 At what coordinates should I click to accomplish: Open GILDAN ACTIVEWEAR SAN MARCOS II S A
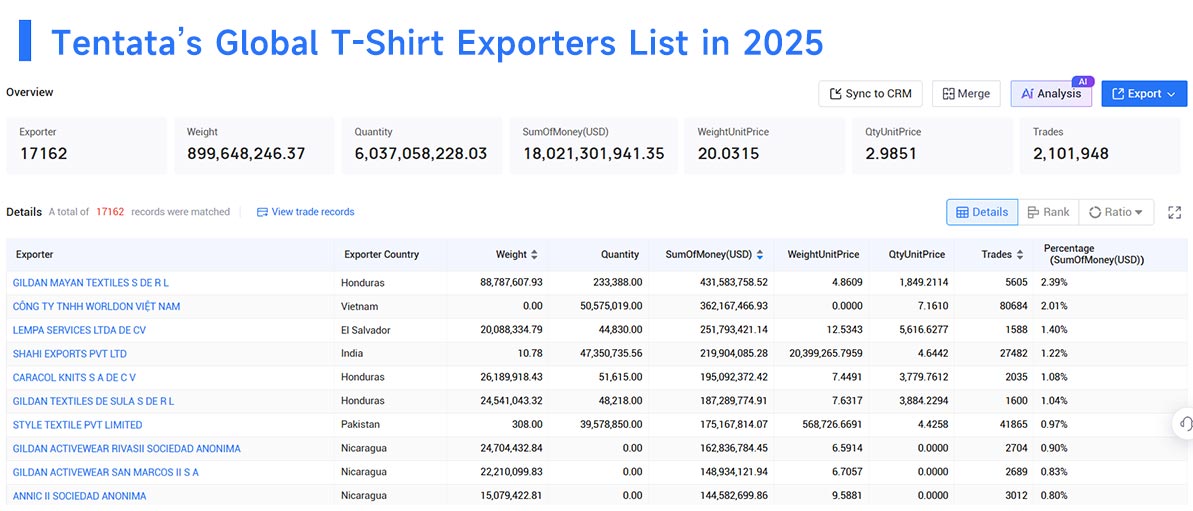[x=106, y=472]
